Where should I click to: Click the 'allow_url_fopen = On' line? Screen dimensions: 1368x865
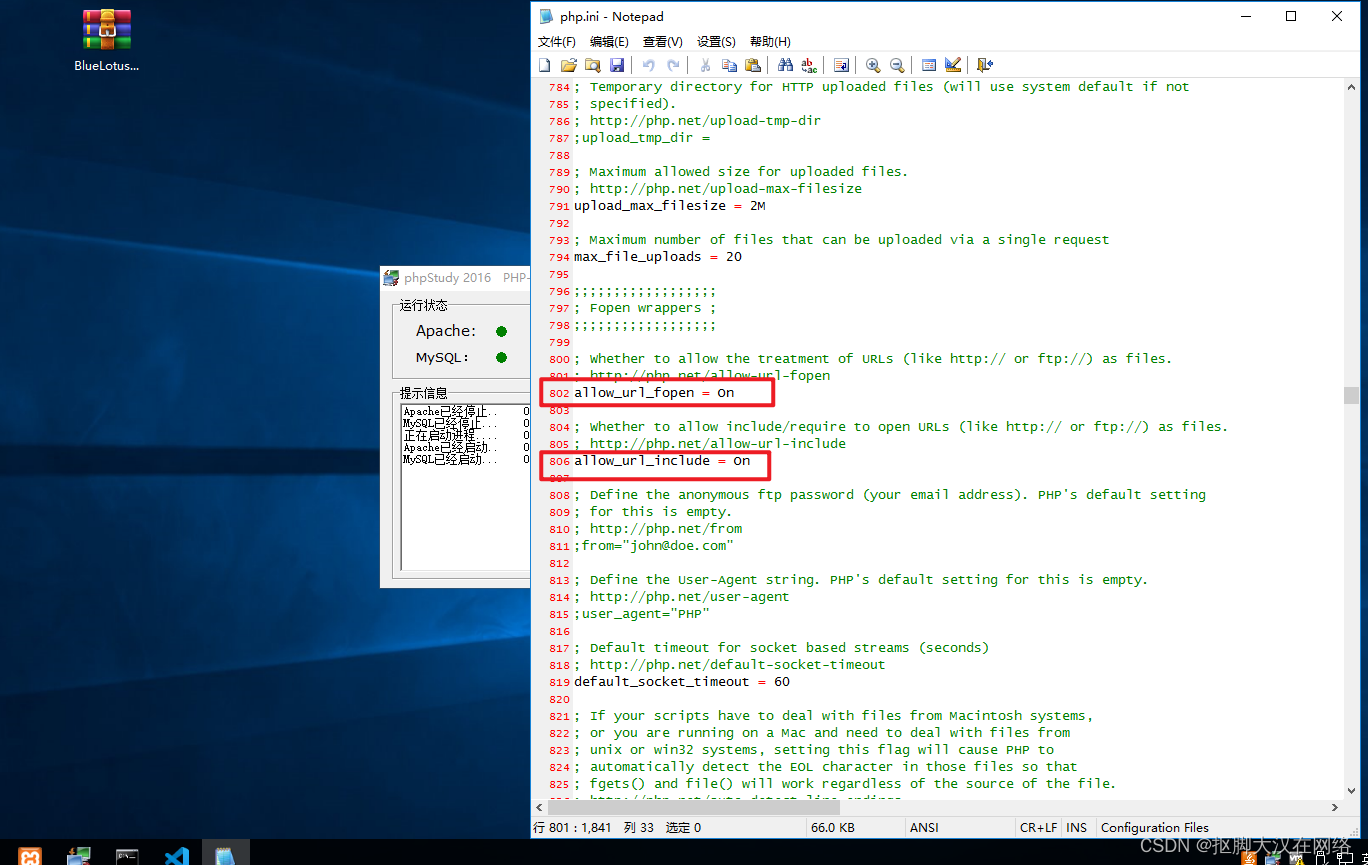(654, 393)
